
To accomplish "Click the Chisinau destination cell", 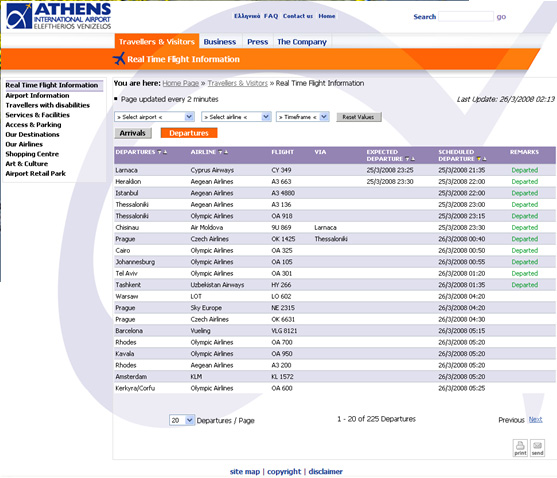I will coord(127,227).
